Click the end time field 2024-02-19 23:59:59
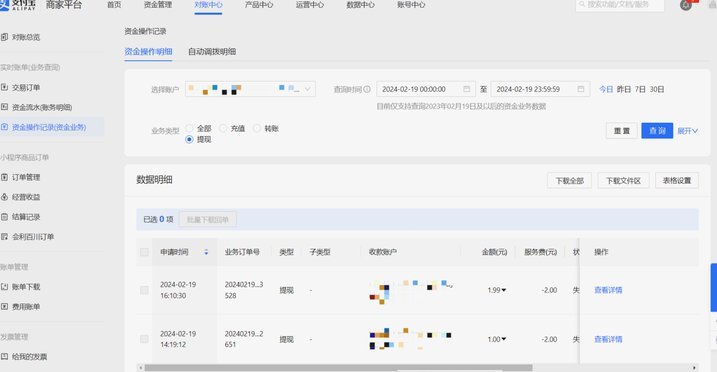717x372 pixels. pos(540,89)
